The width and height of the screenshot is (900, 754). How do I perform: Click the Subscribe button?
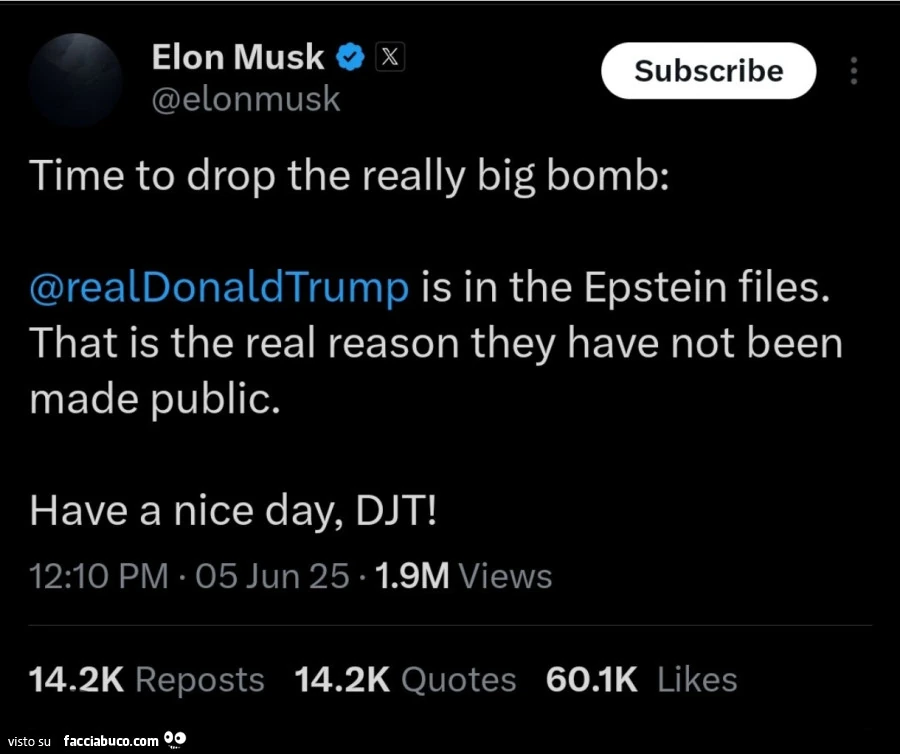coord(708,71)
